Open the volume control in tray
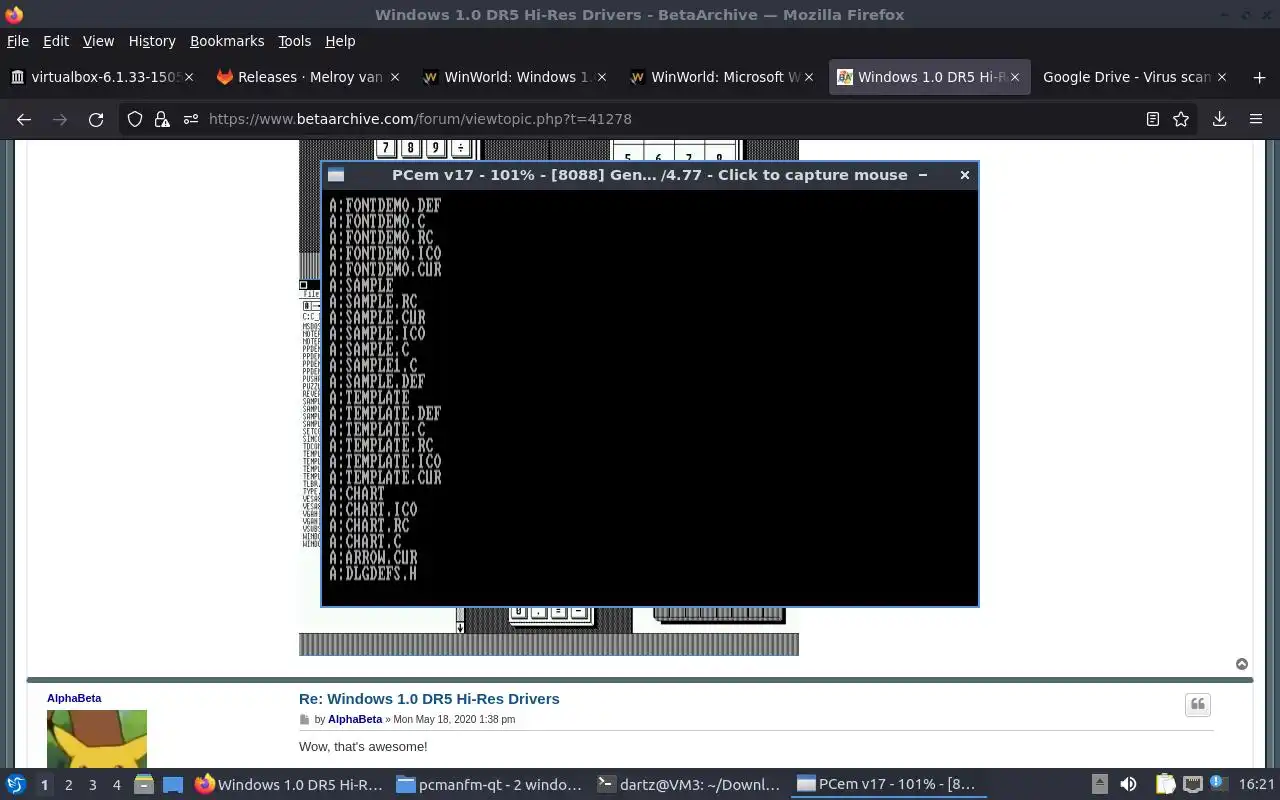1280x800 pixels. click(x=1128, y=785)
